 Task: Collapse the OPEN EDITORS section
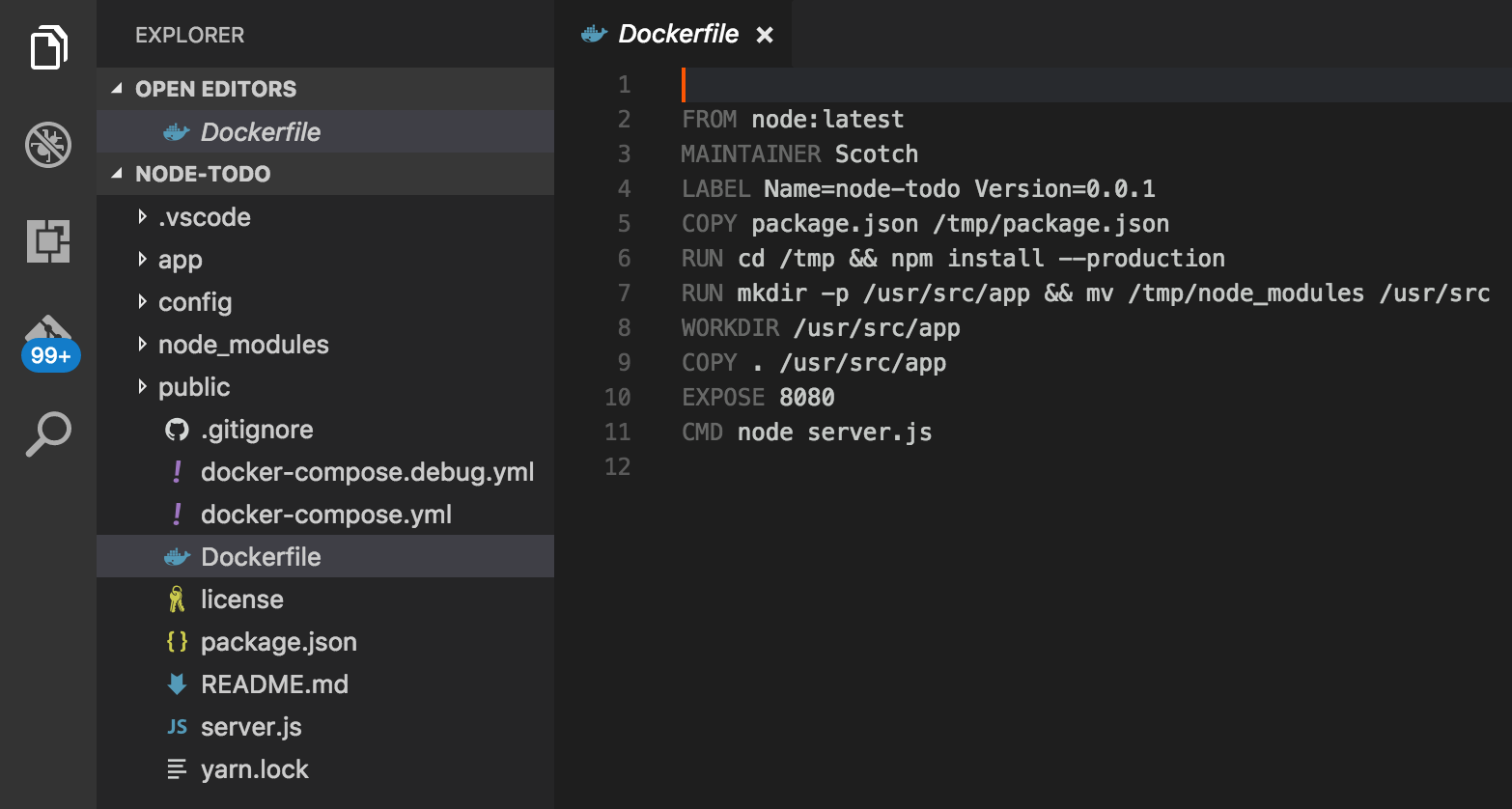[117, 89]
